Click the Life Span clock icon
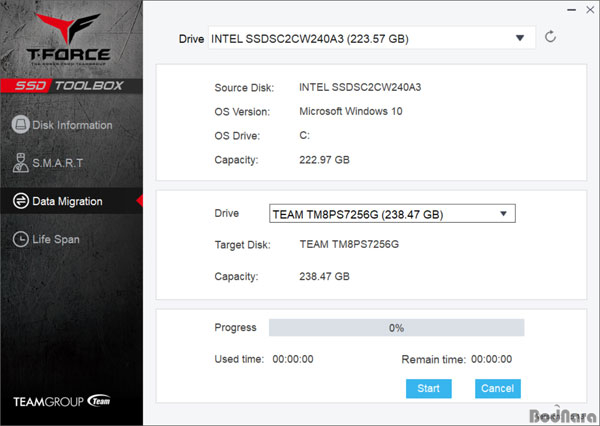Viewport: 600px width, 426px height. pyautogui.click(x=21, y=239)
